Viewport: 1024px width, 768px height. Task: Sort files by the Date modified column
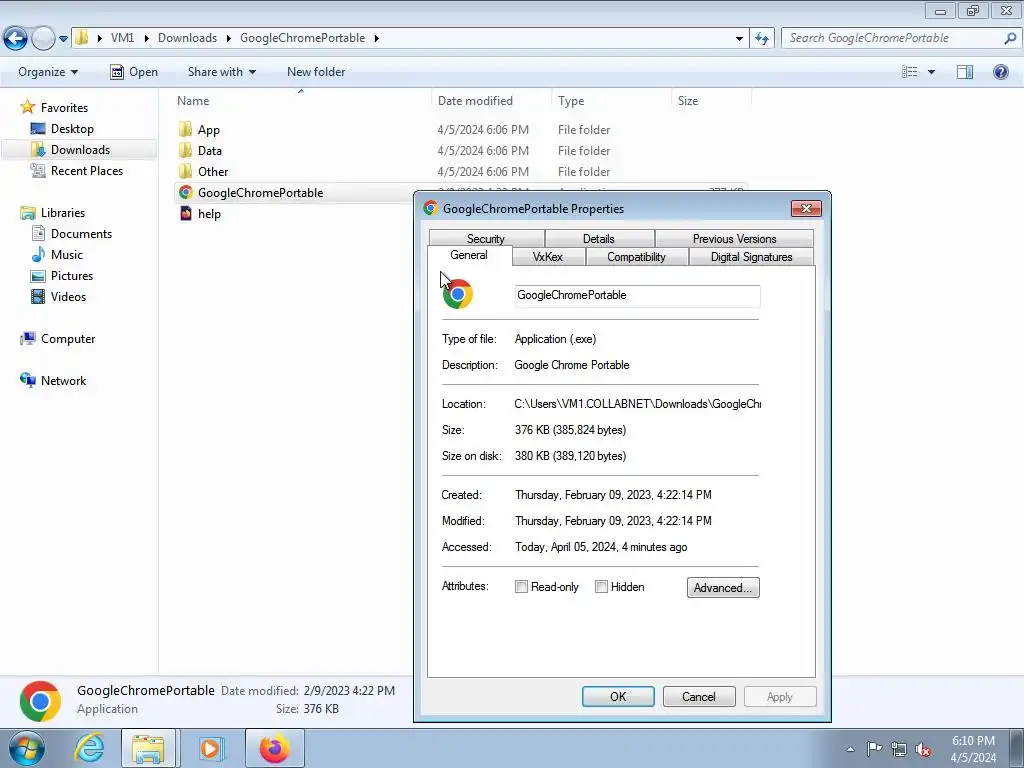(491, 101)
